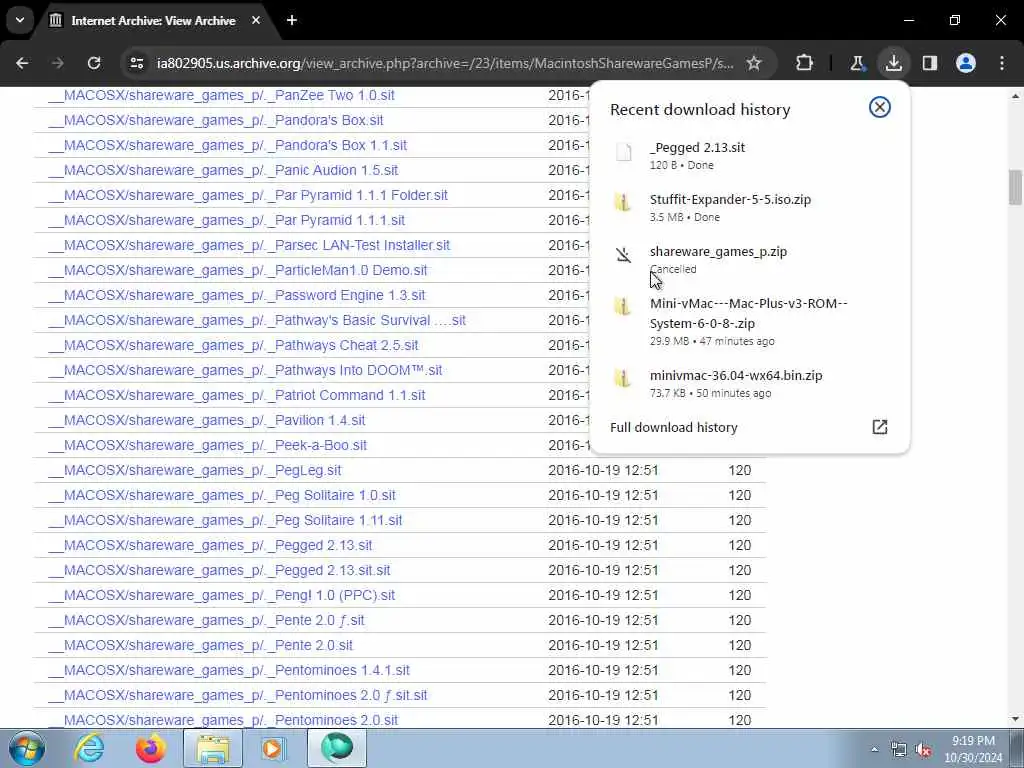
Task: Click the Stuffit-Expander zip file icon
Action: (624, 202)
